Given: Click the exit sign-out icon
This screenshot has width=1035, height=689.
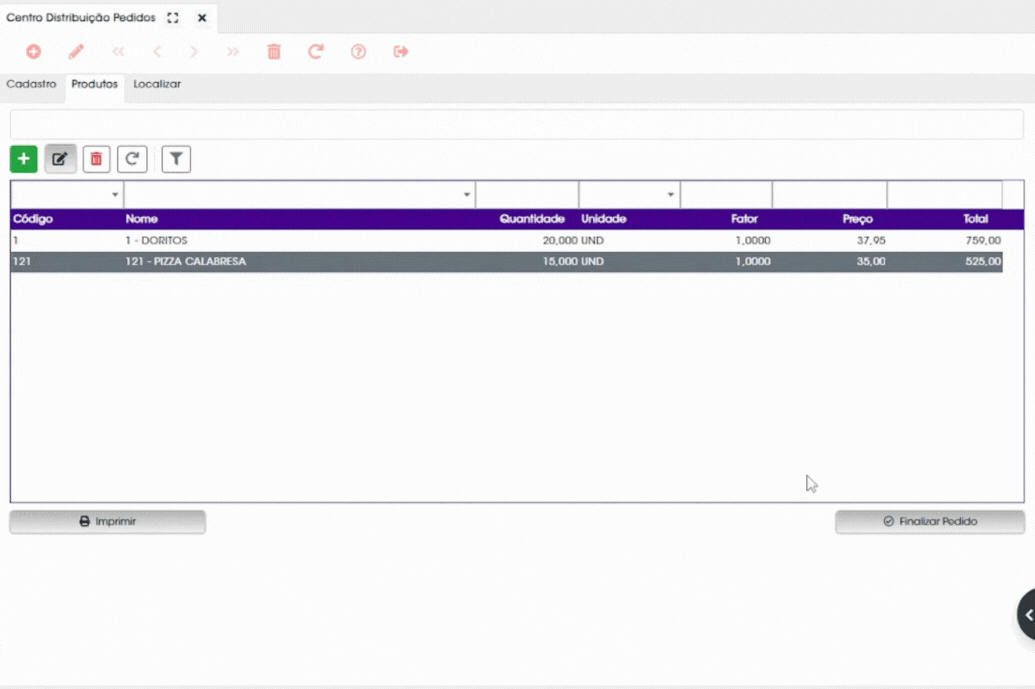Looking at the screenshot, I should [x=401, y=51].
